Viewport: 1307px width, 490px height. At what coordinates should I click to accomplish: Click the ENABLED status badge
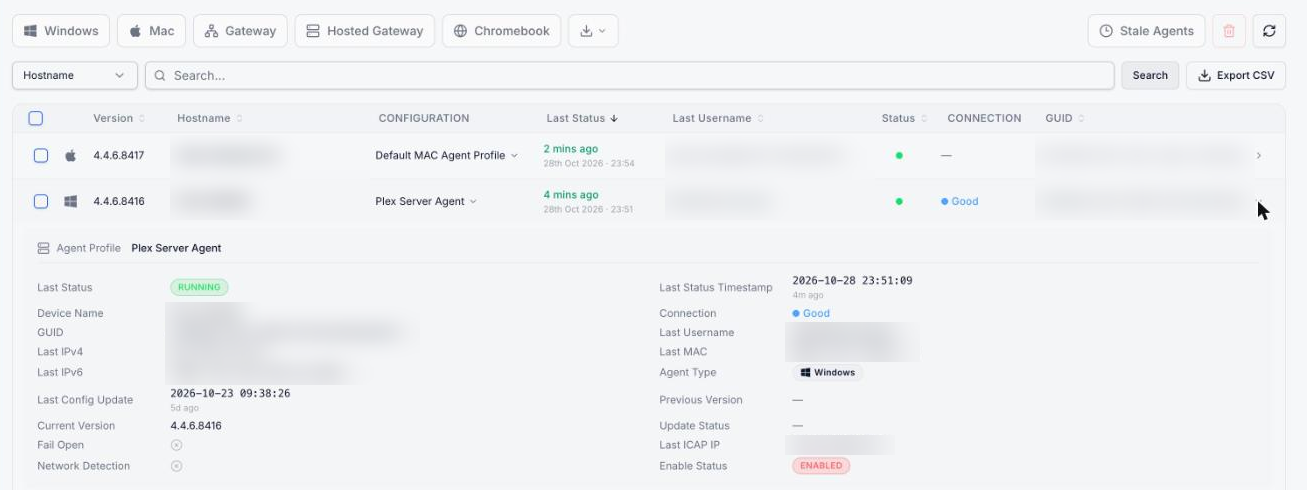click(821, 466)
